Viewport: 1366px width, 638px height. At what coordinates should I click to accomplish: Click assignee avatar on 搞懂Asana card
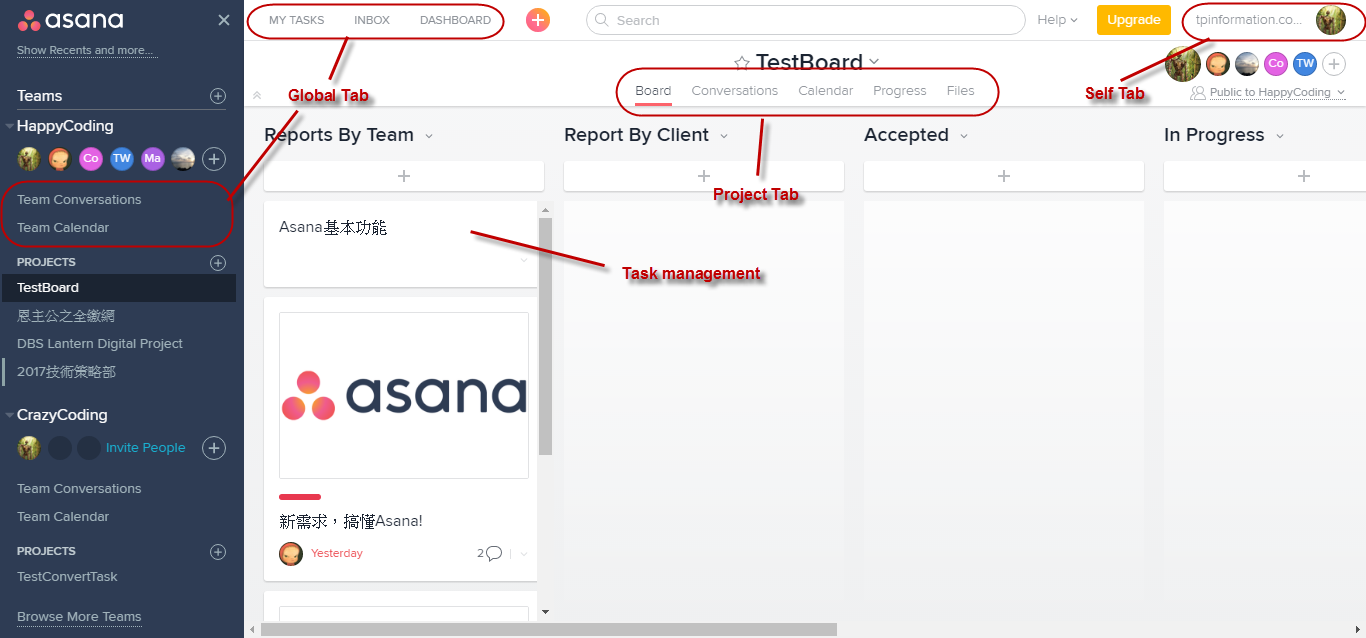[x=291, y=554]
